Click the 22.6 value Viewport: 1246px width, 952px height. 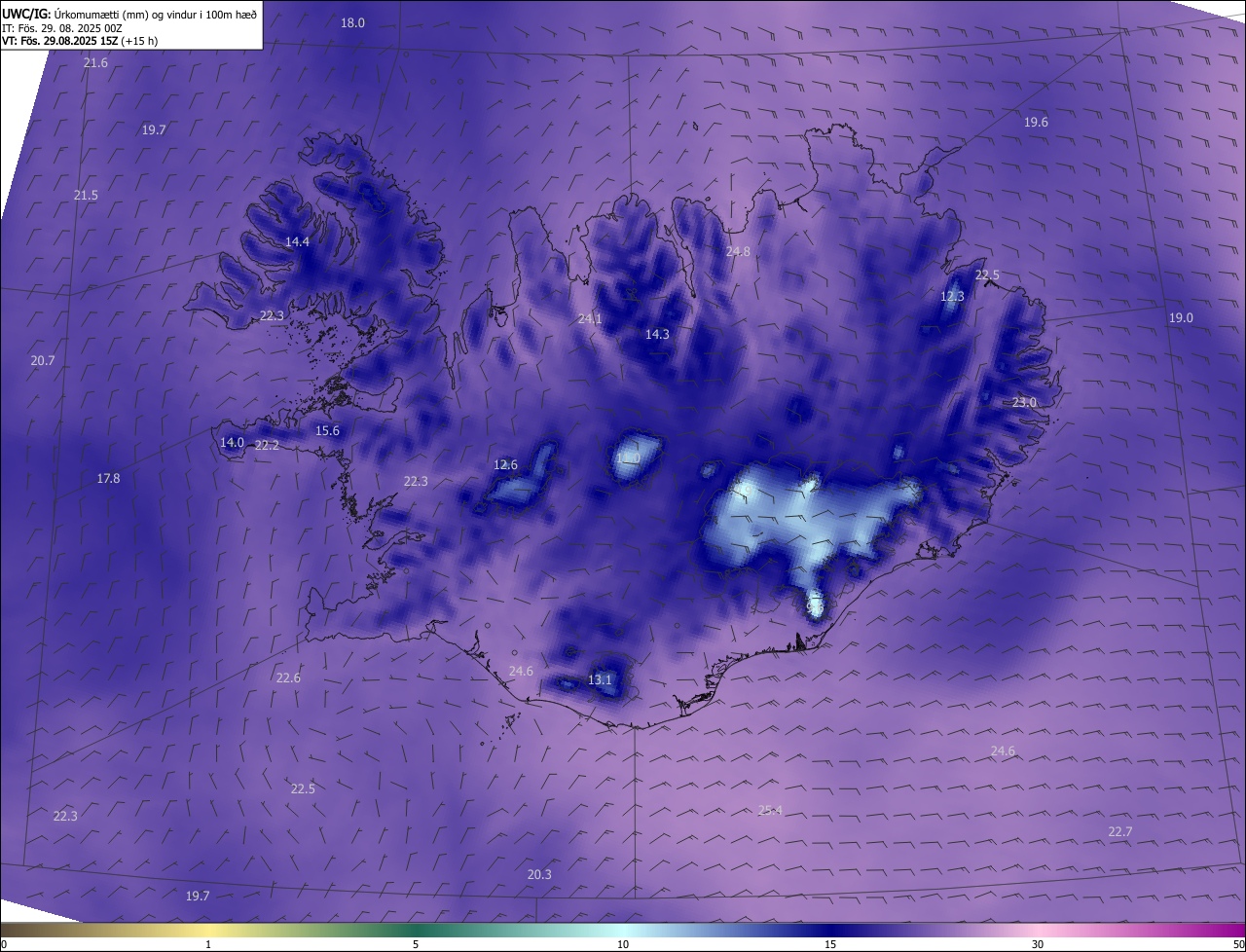[x=288, y=677]
